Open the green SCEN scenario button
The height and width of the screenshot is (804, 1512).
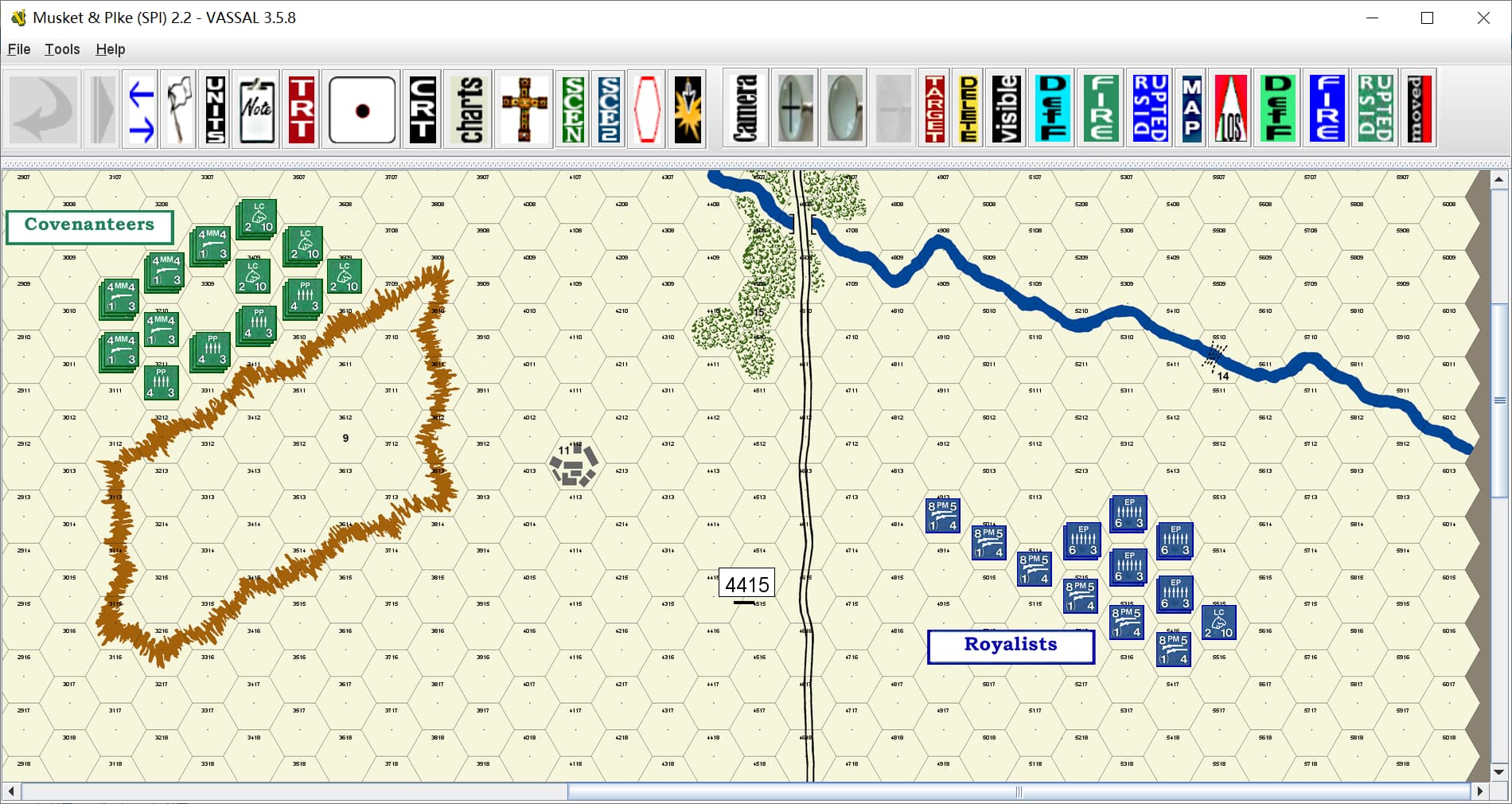(572, 109)
